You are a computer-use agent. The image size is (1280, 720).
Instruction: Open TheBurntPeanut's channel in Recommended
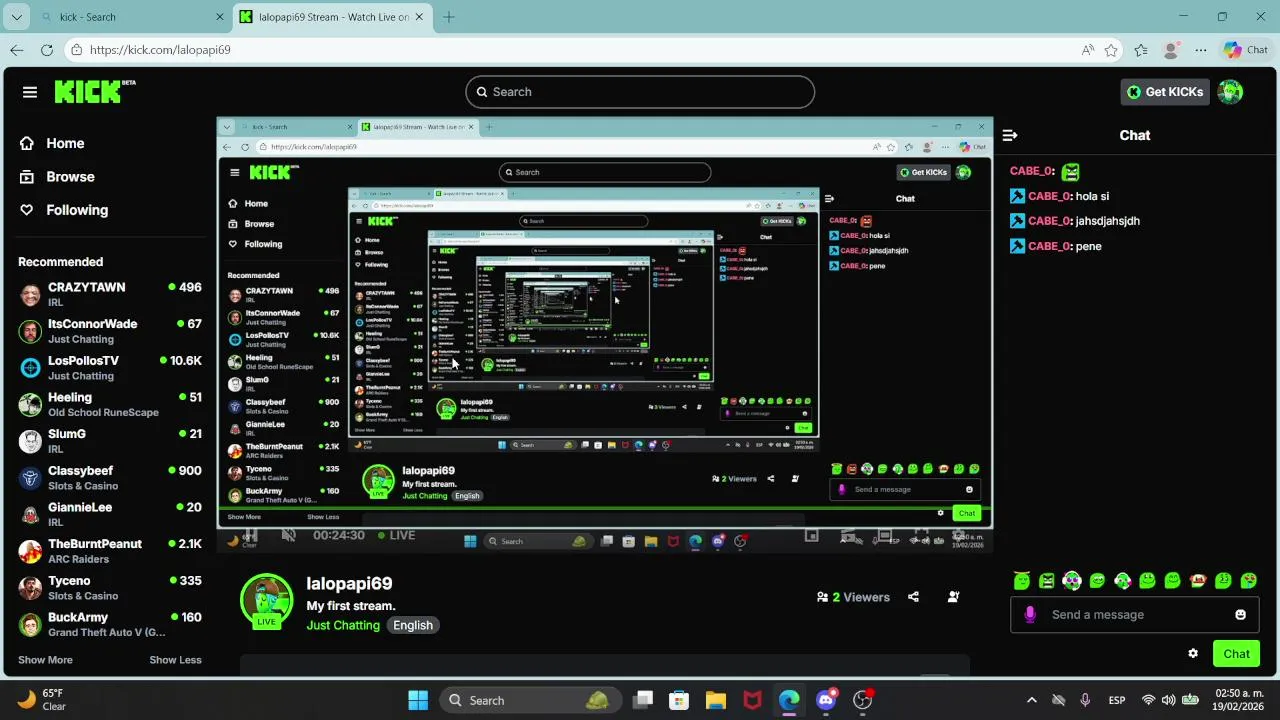pos(110,551)
